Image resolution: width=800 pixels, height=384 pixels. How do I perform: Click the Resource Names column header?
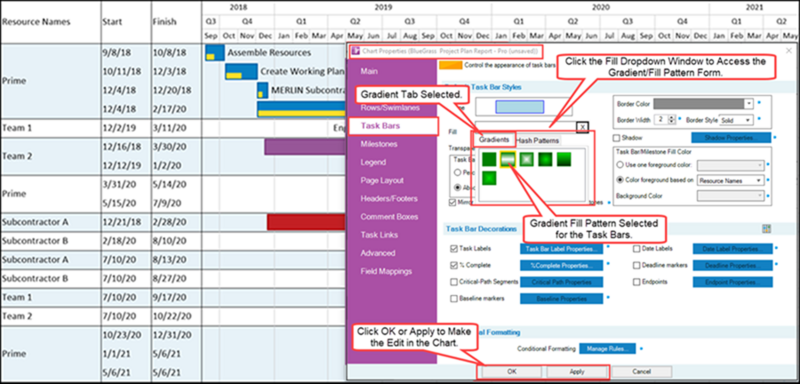tap(50, 22)
